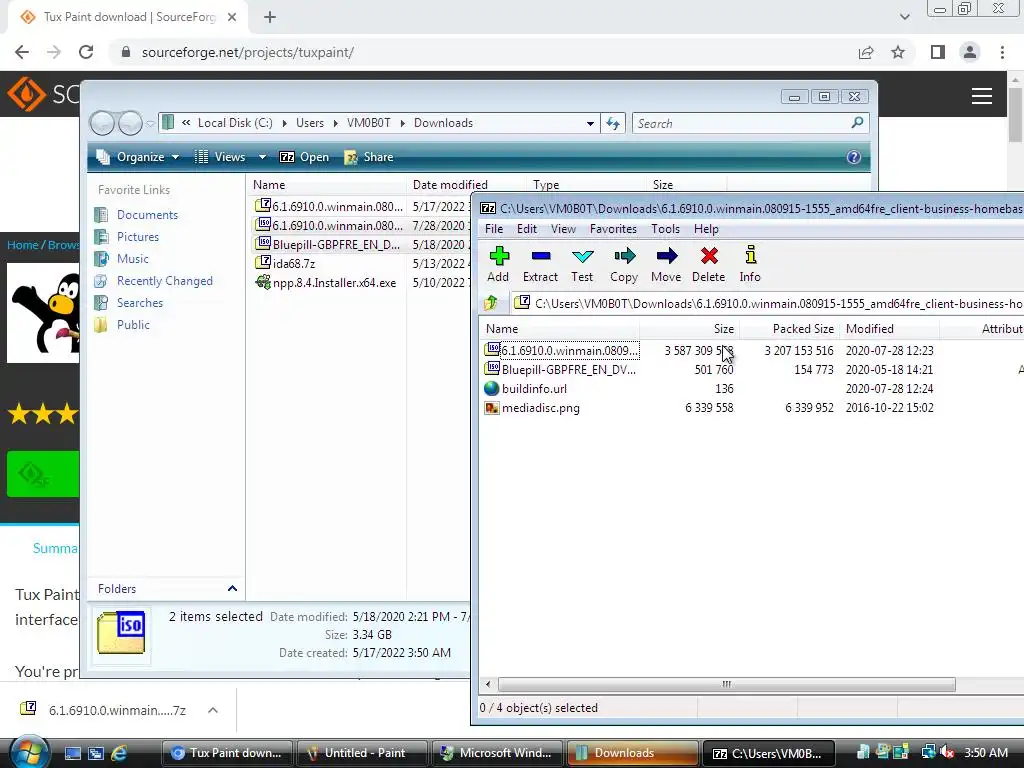Click Internet Explorer quick launch icon

(119, 753)
